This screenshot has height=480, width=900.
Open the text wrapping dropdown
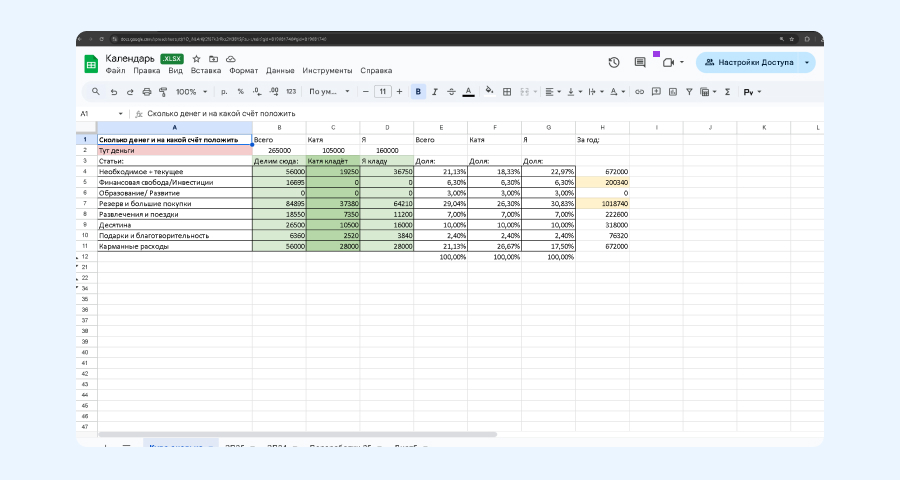point(596,92)
